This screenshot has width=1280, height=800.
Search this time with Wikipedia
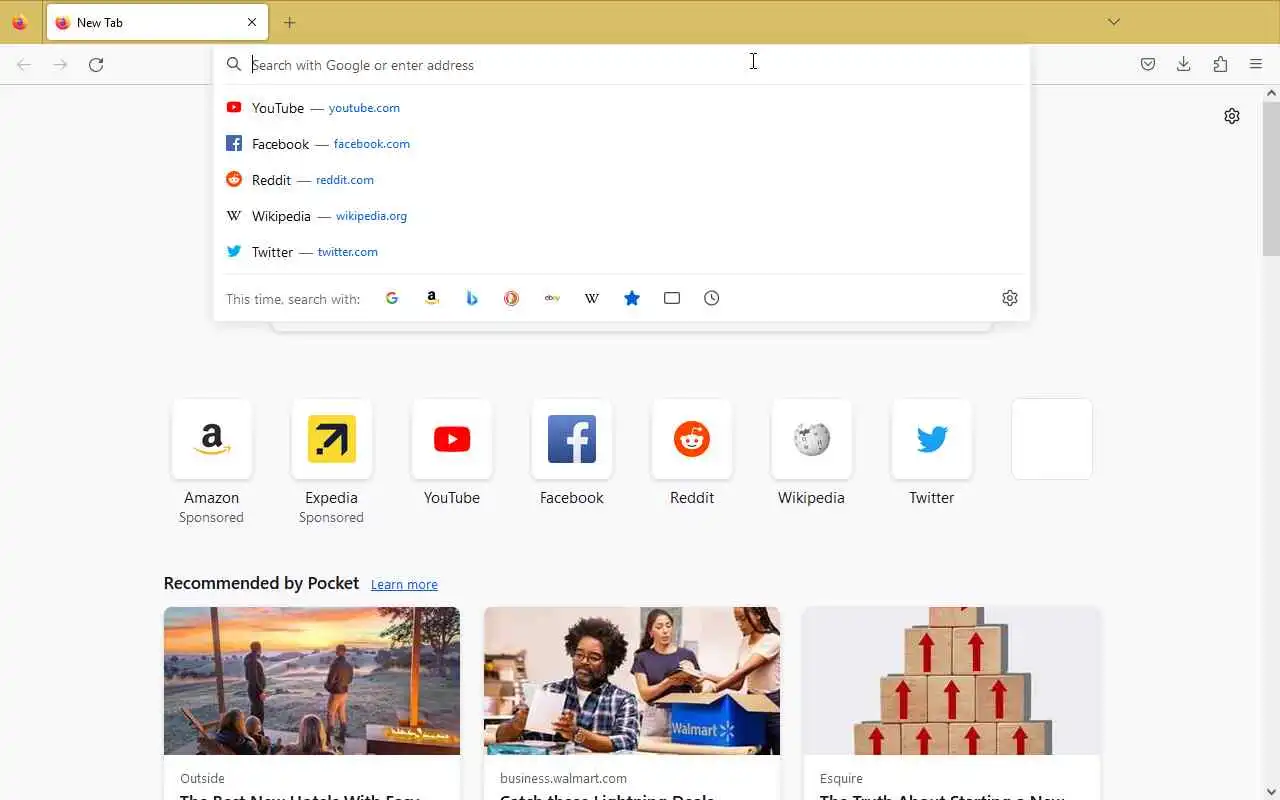tap(592, 298)
